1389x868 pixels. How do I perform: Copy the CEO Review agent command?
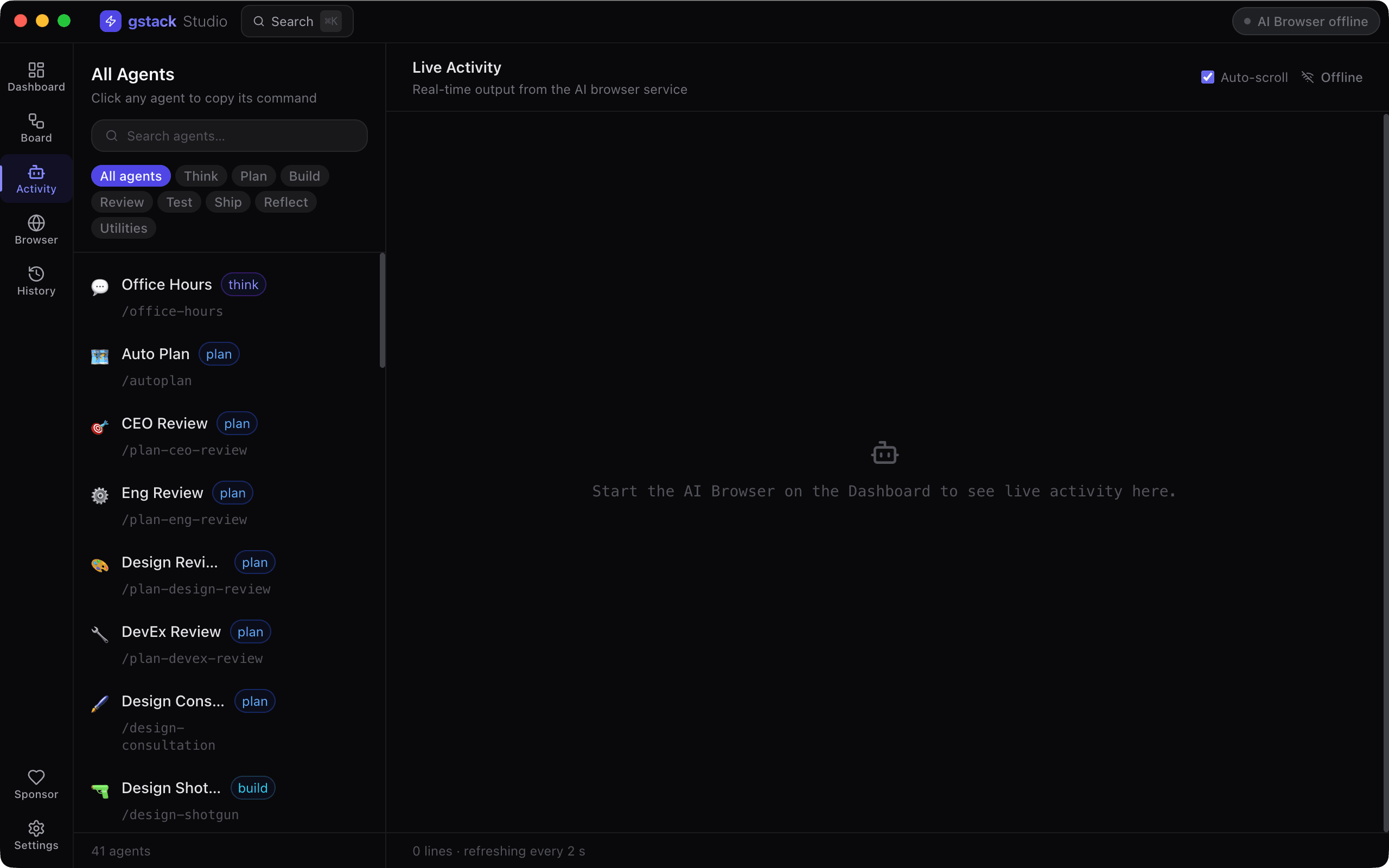(230, 436)
